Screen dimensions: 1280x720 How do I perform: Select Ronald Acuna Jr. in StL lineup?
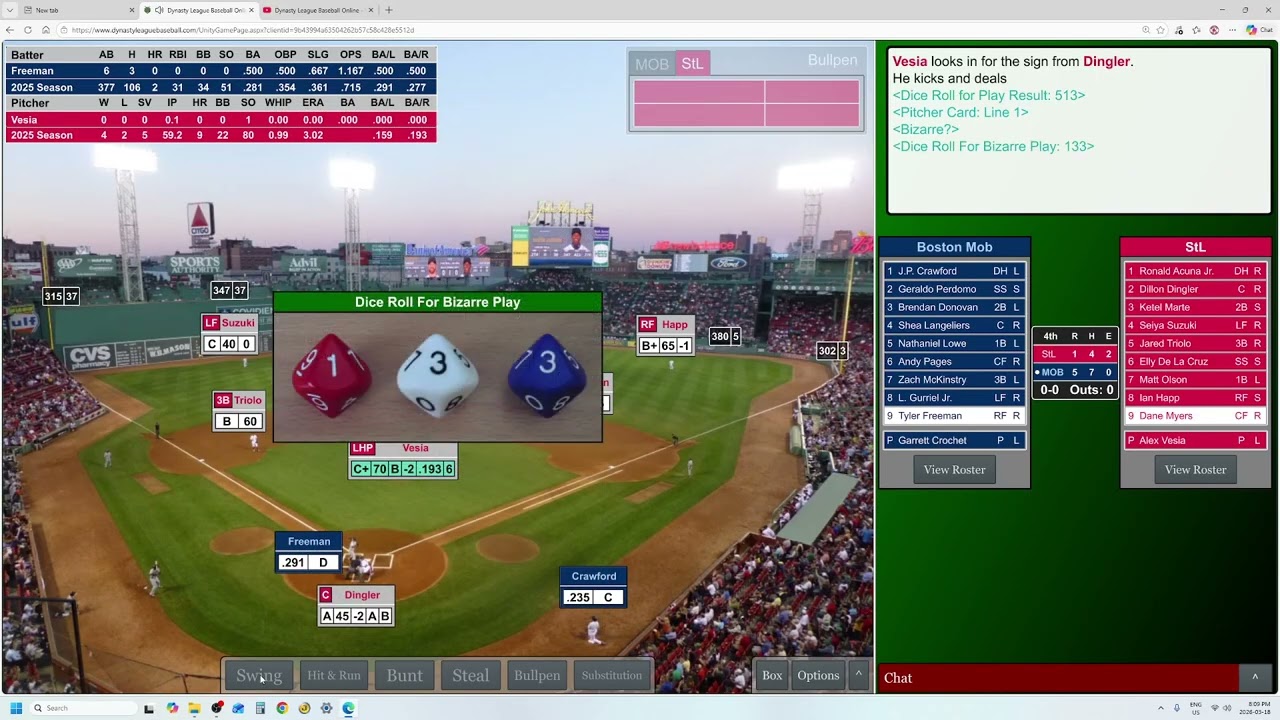tap(1195, 271)
